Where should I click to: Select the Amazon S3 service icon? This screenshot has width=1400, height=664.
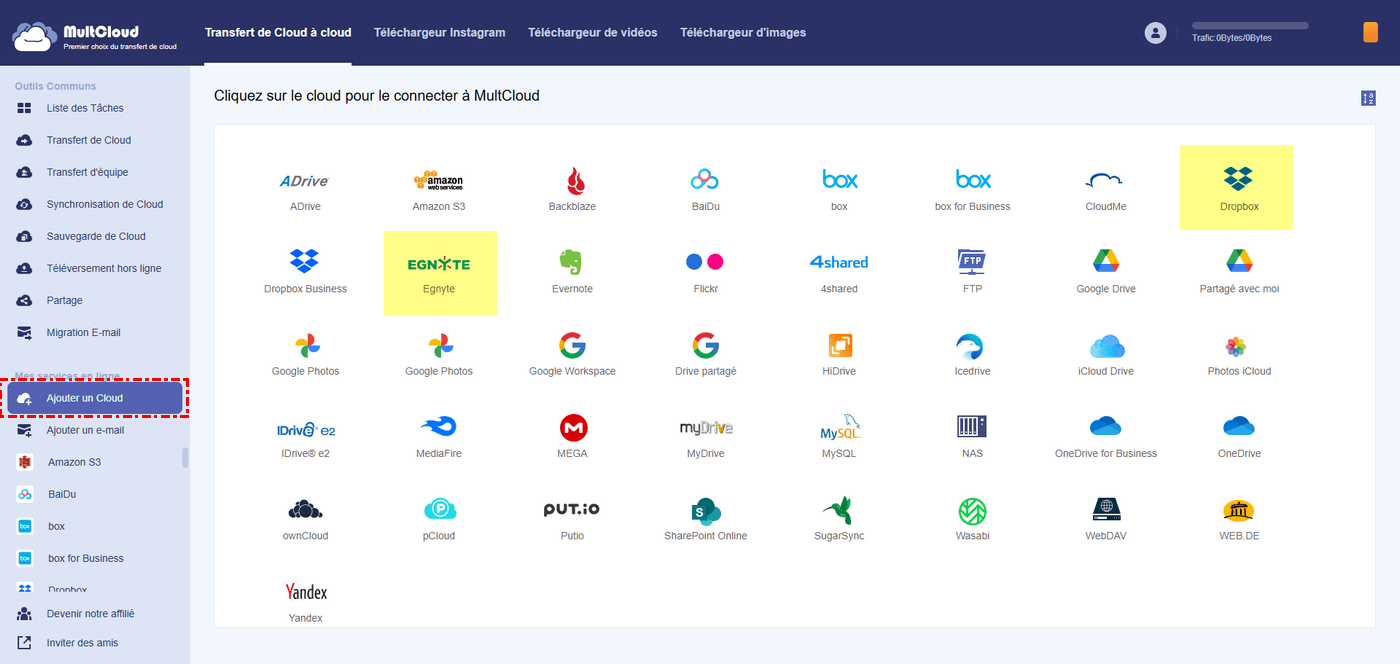(438, 180)
